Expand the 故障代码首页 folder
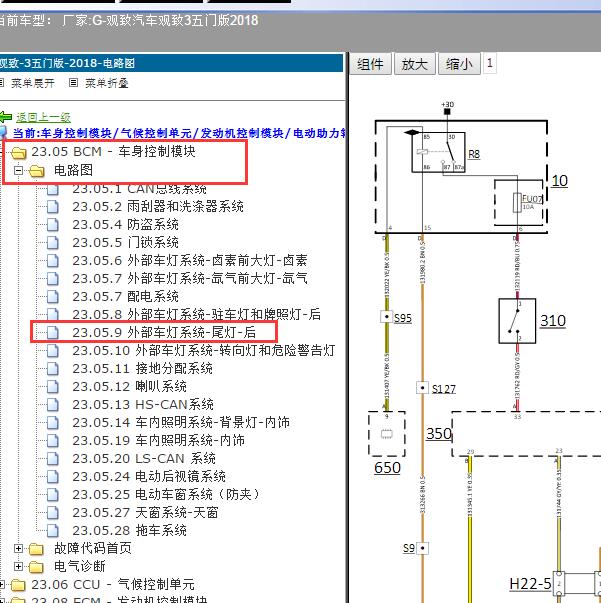Image resolution: width=601 pixels, height=603 pixels. click(18, 548)
